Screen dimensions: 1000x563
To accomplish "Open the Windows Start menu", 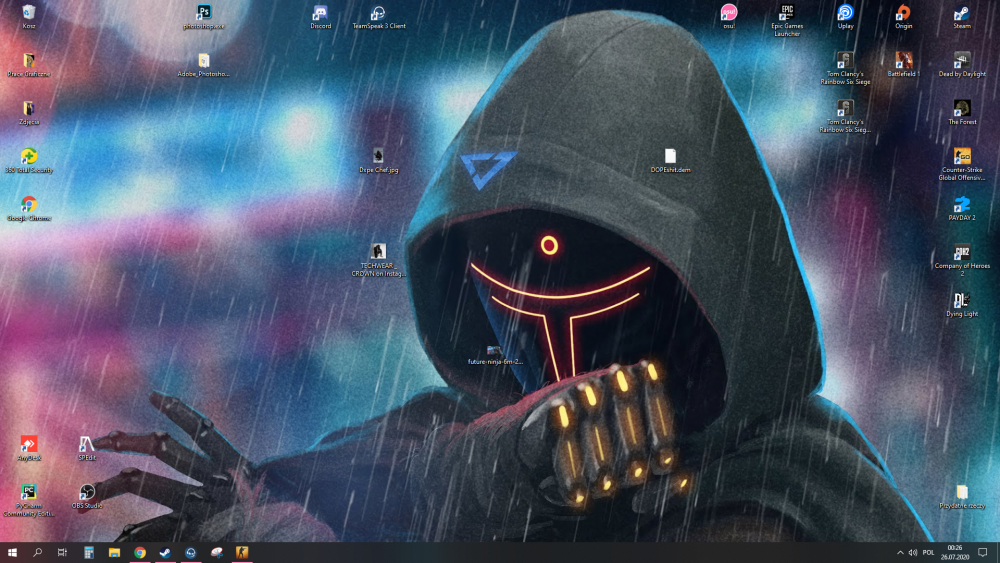I will [12, 552].
